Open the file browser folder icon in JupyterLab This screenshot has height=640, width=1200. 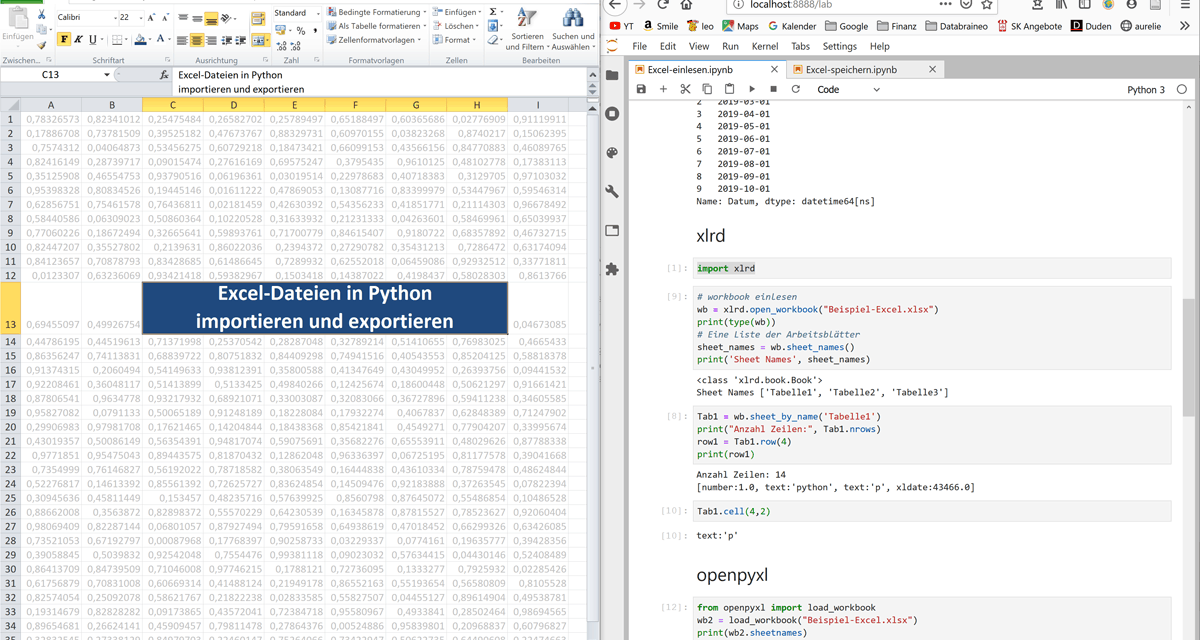click(612, 76)
